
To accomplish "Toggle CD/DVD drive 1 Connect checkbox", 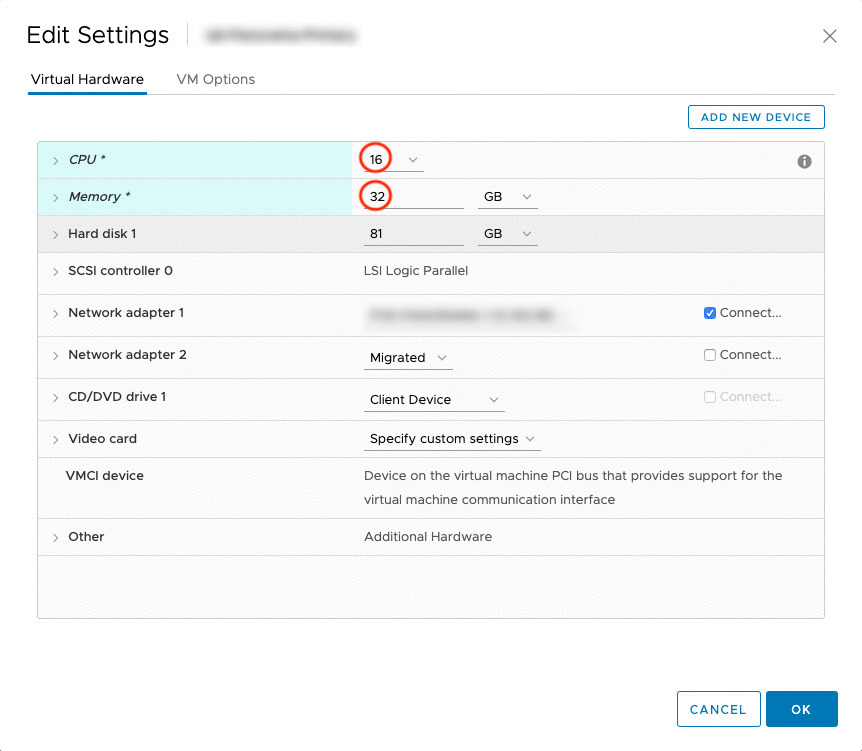I will [710, 397].
